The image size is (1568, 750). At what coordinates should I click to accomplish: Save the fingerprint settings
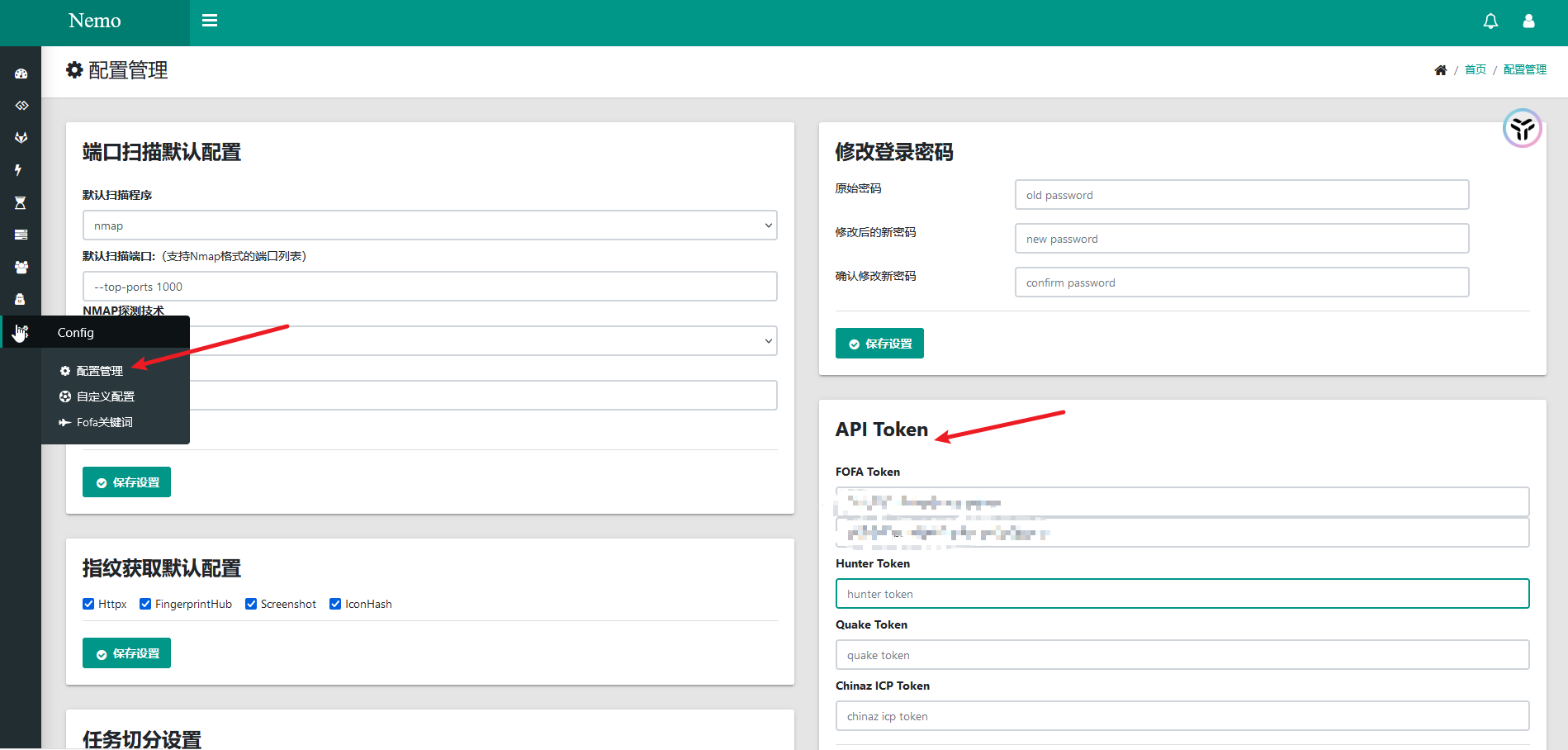click(x=126, y=653)
